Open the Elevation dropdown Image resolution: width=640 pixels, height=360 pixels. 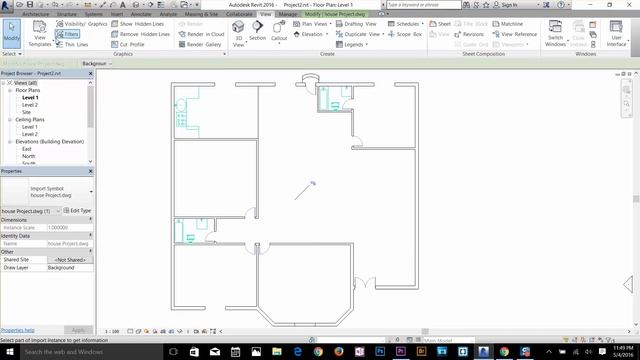[x=311, y=34]
